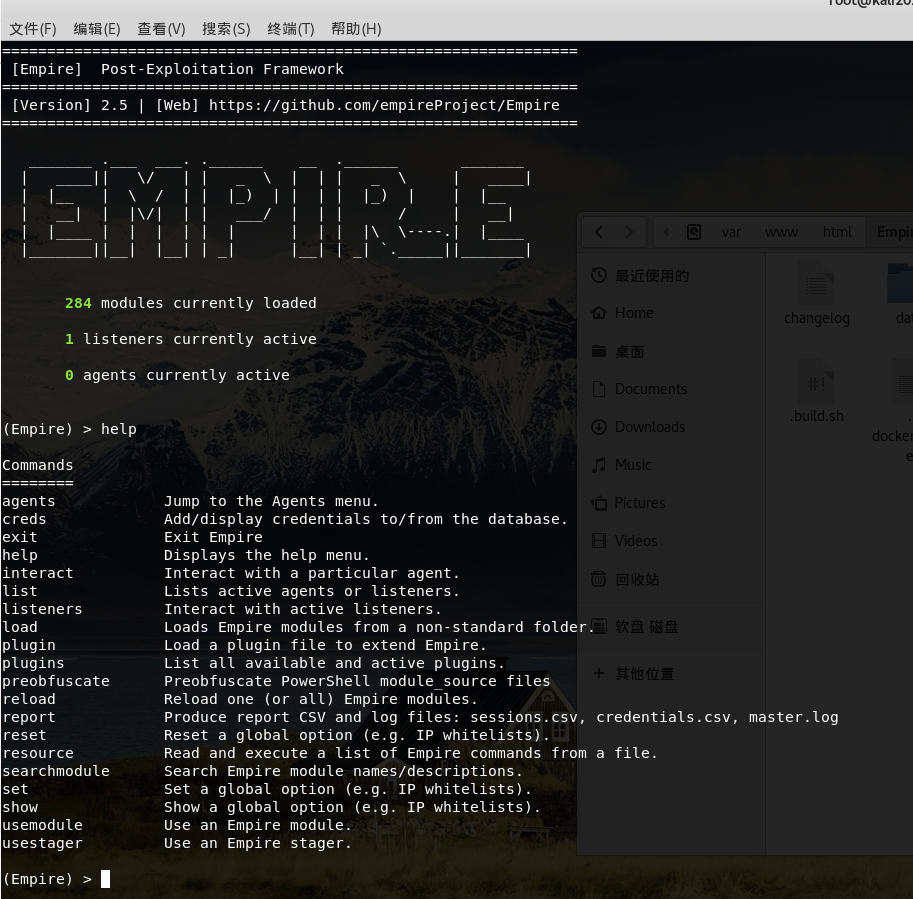Open the 编辑(E) menu
Screen dimensions: 913x899
pos(97,28)
